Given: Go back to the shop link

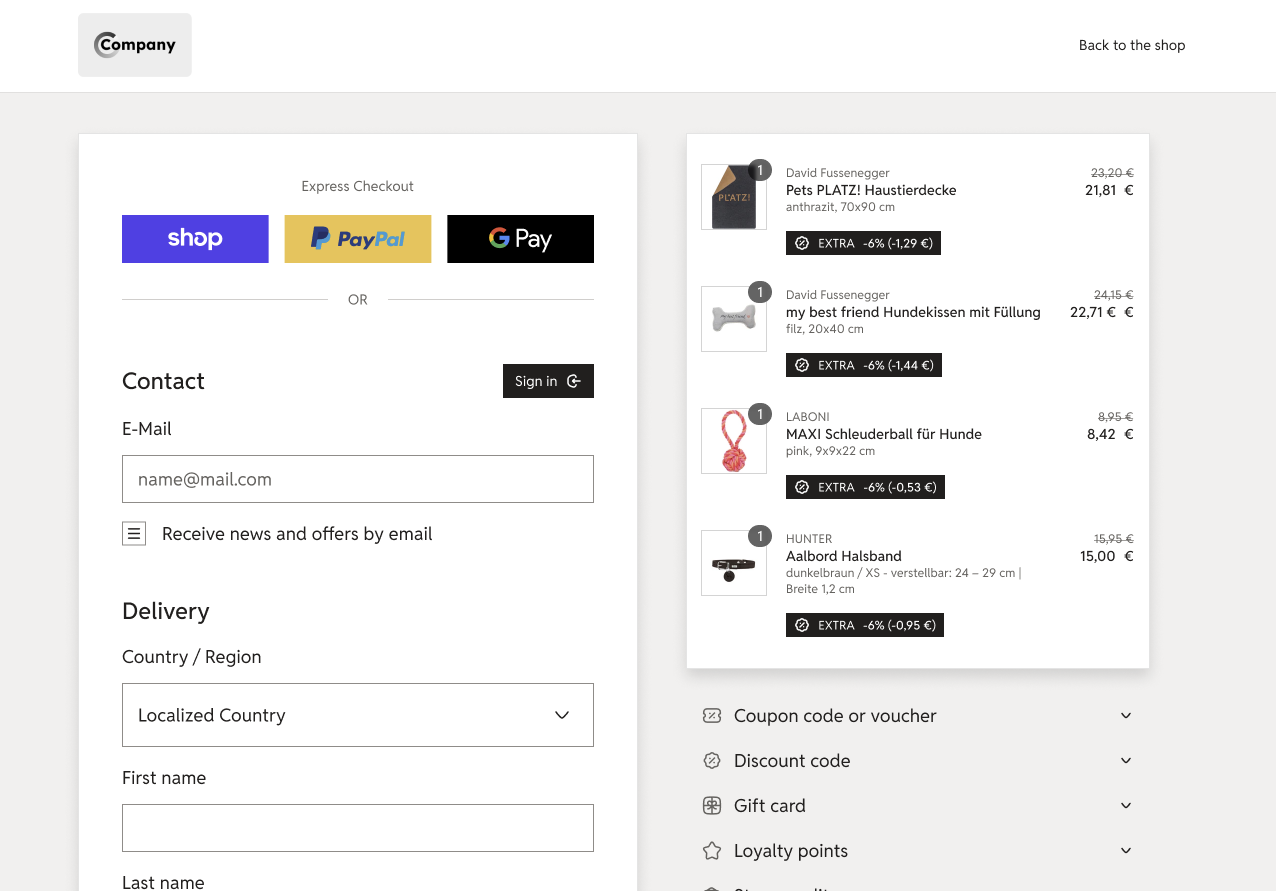Looking at the screenshot, I should coord(1131,45).
